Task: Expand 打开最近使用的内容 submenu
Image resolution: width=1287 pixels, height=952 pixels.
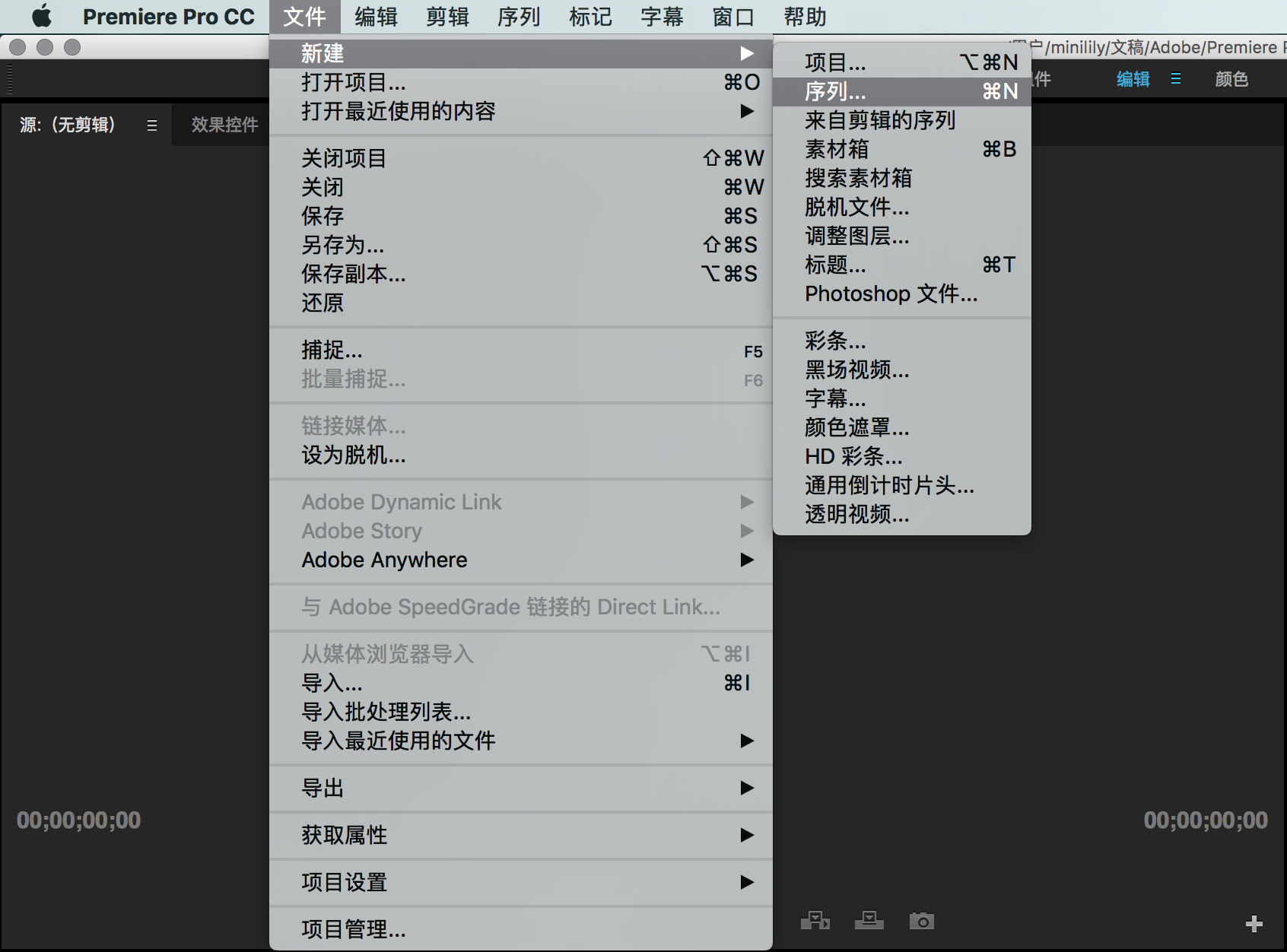Action: pos(521,111)
